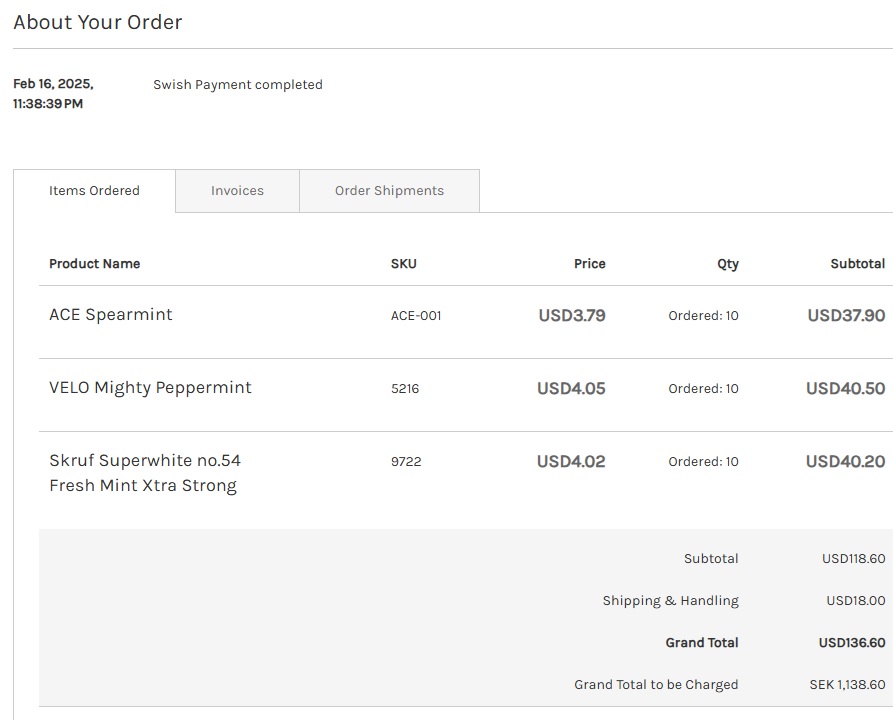This screenshot has height=720, width=893.
Task: Click the VELO Mighty Peppermint product name
Action: point(150,388)
